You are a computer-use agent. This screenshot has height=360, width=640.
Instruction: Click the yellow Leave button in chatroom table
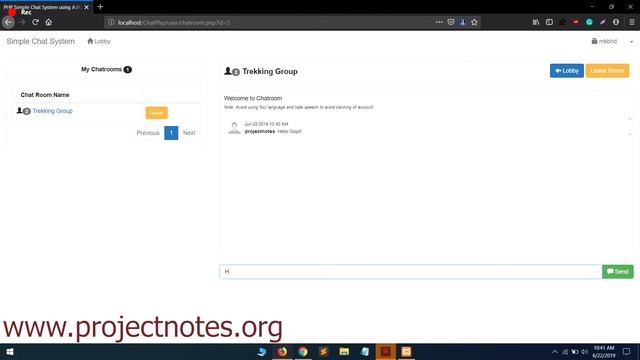coord(156,113)
